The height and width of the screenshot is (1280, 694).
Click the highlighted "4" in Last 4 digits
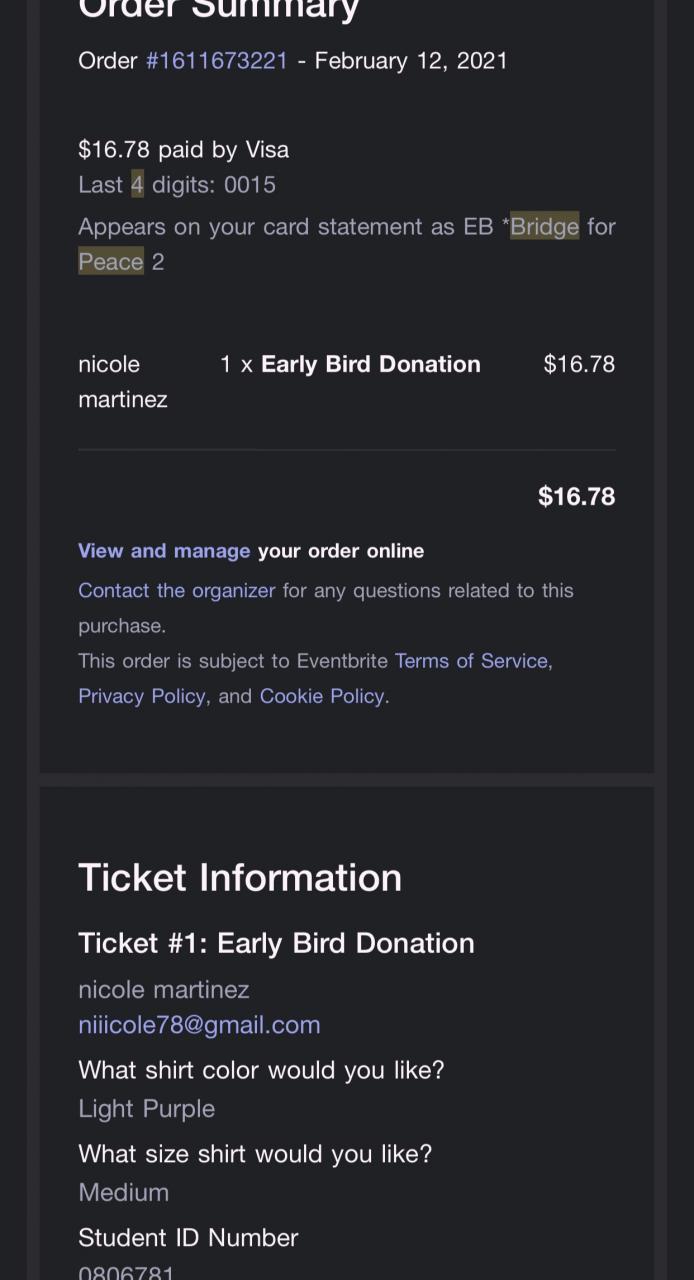(x=137, y=185)
